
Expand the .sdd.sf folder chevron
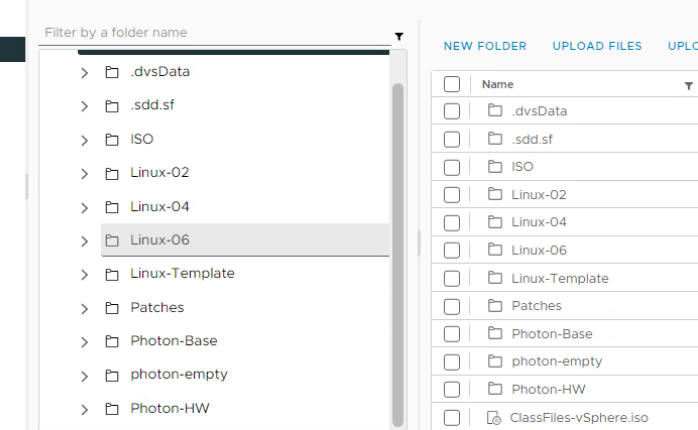85,106
